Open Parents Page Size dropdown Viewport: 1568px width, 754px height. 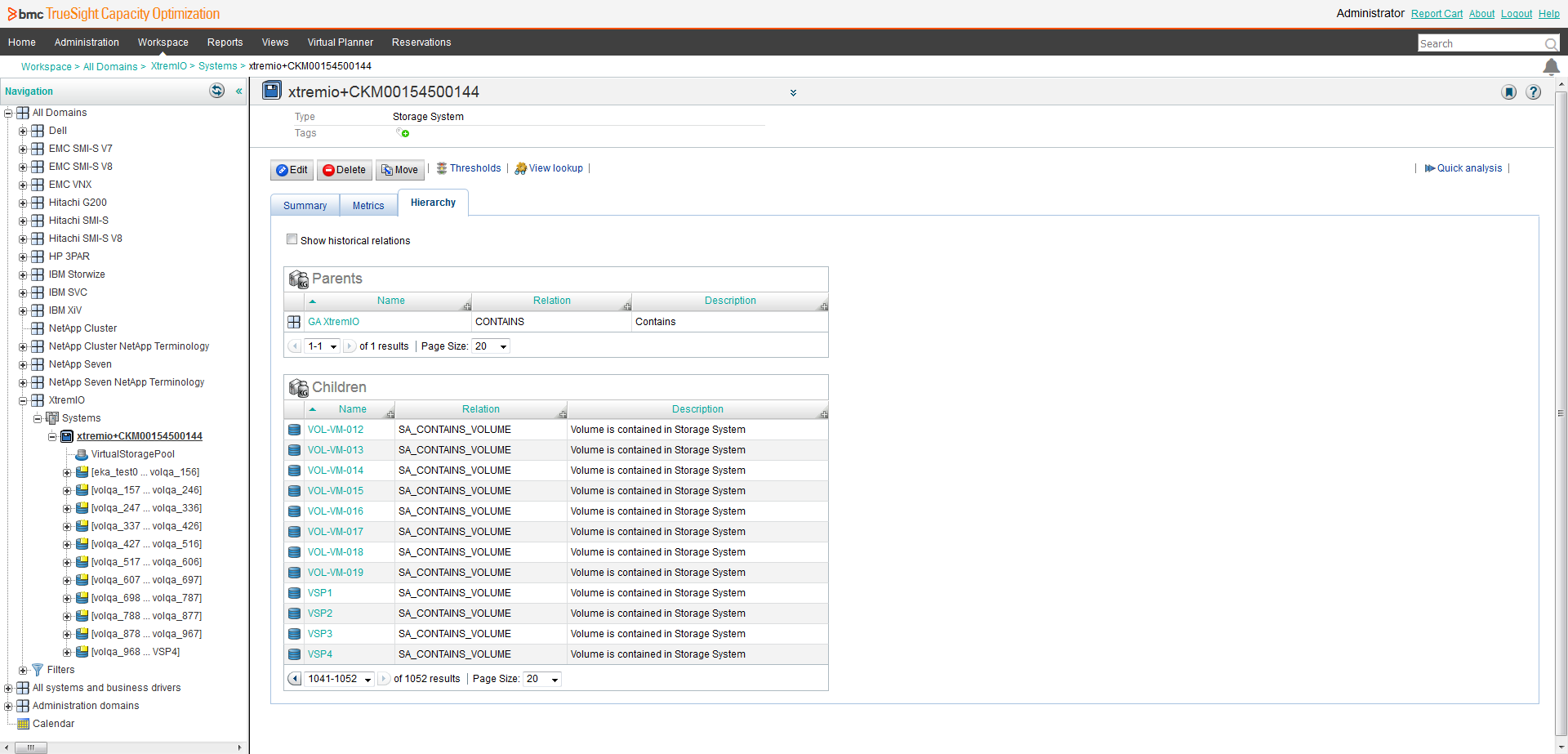pos(491,346)
